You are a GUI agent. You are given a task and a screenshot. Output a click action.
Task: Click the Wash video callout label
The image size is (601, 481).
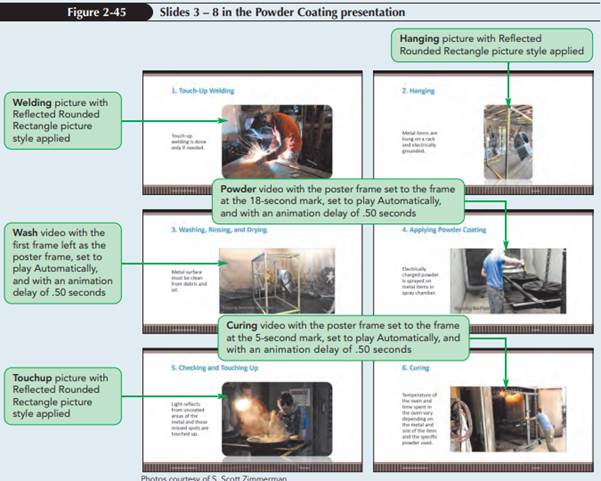tap(63, 263)
